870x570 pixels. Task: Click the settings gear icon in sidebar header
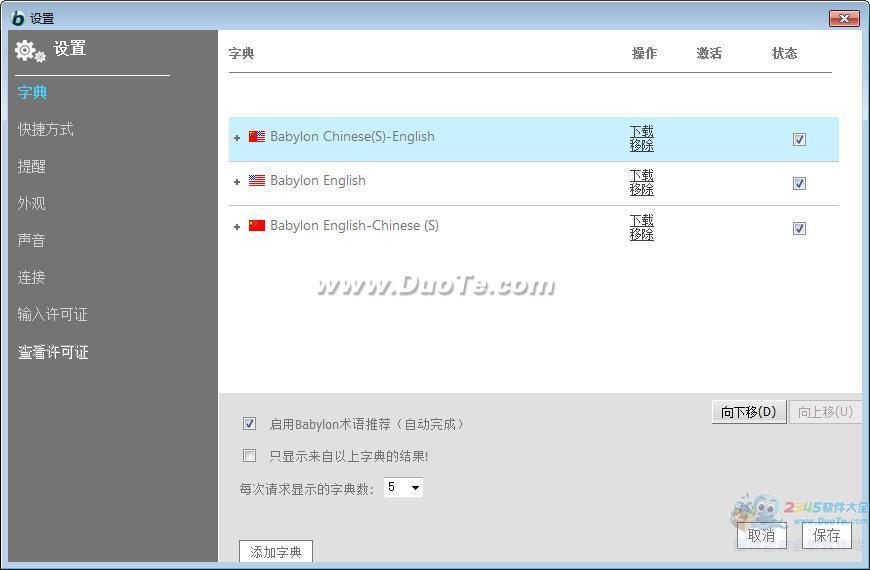click(30, 51)
